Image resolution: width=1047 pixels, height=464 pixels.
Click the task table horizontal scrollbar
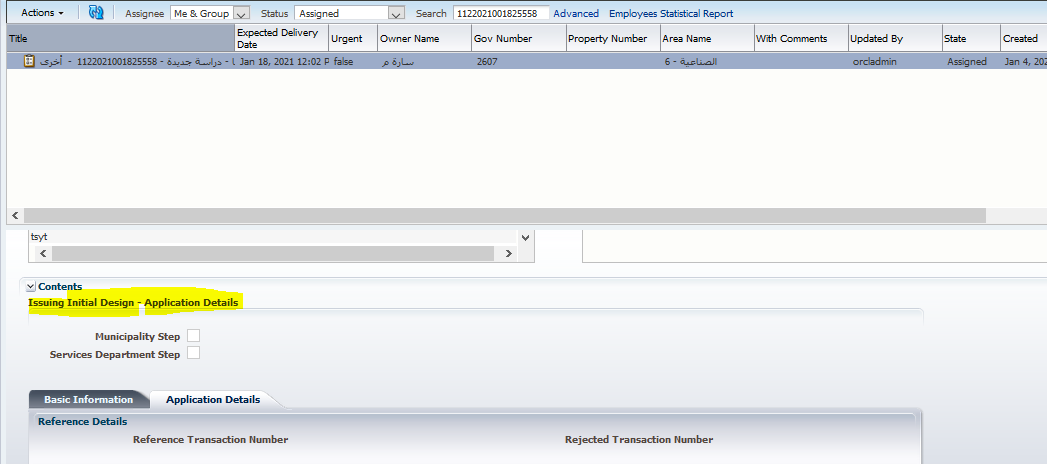tap(504, 216)
